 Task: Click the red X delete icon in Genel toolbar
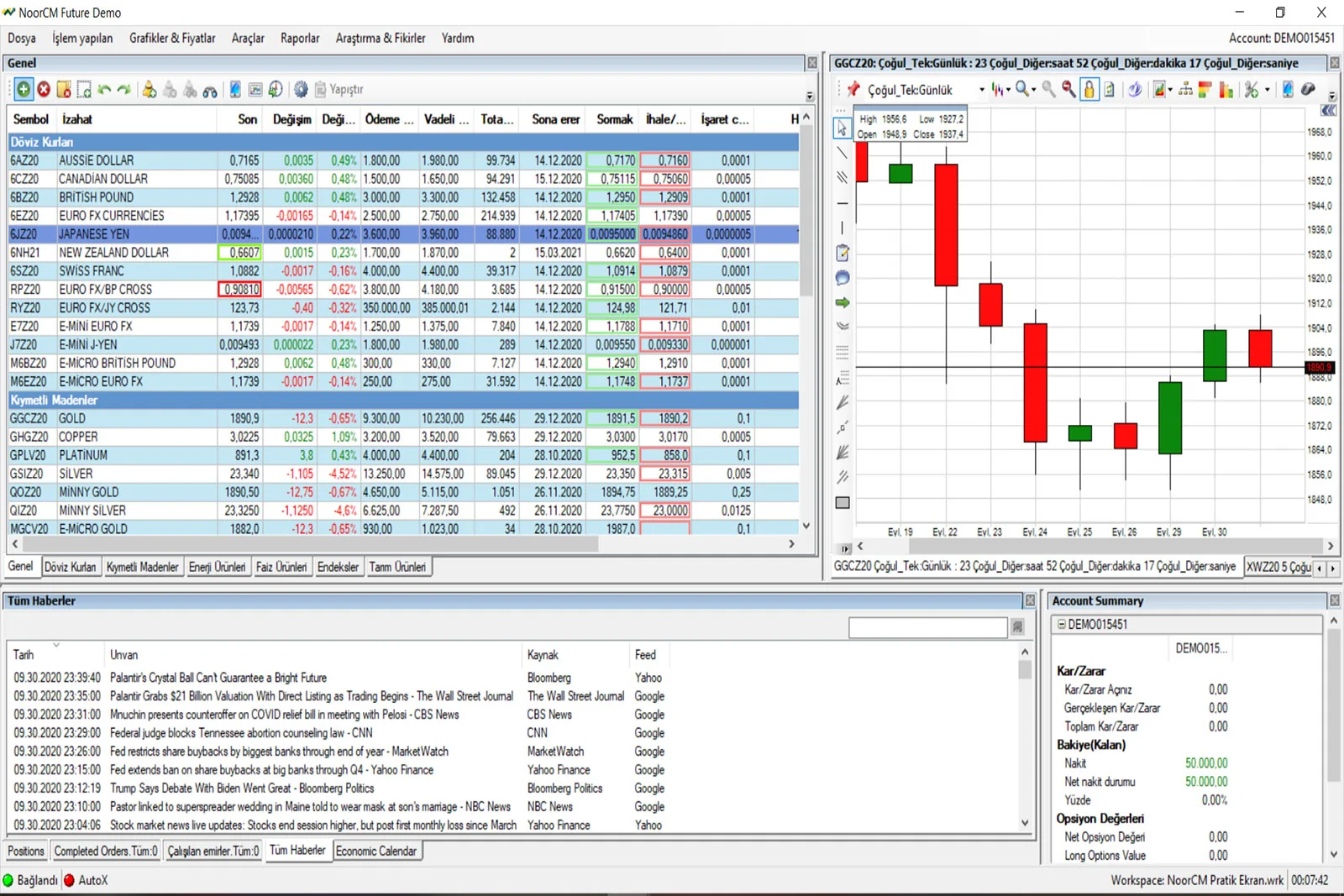click(x=44, y=89)
